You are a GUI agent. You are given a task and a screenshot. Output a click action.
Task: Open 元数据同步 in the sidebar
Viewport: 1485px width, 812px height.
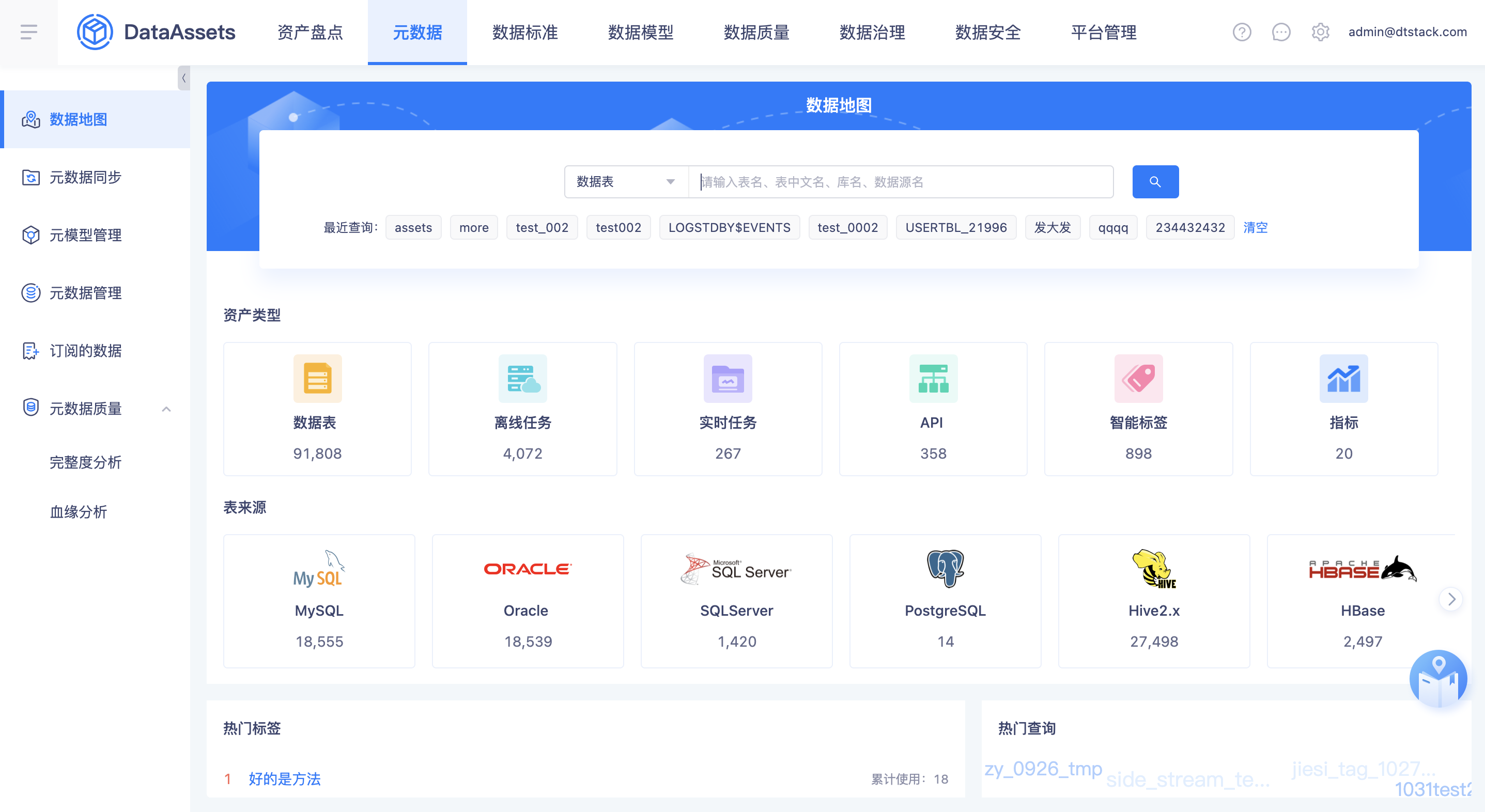click(85, 177)
